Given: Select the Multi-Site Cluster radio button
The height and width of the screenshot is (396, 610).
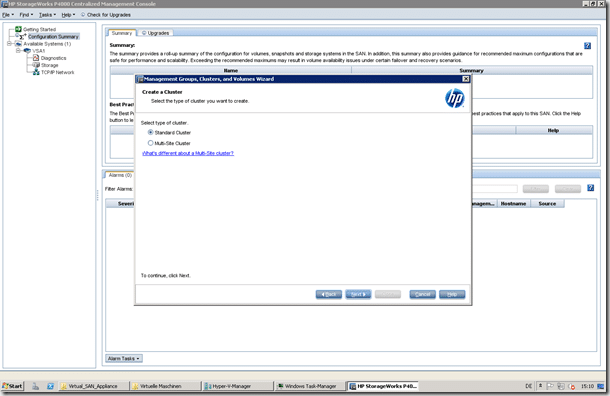Looking at the screenshot, I should [x=151, y=143].
